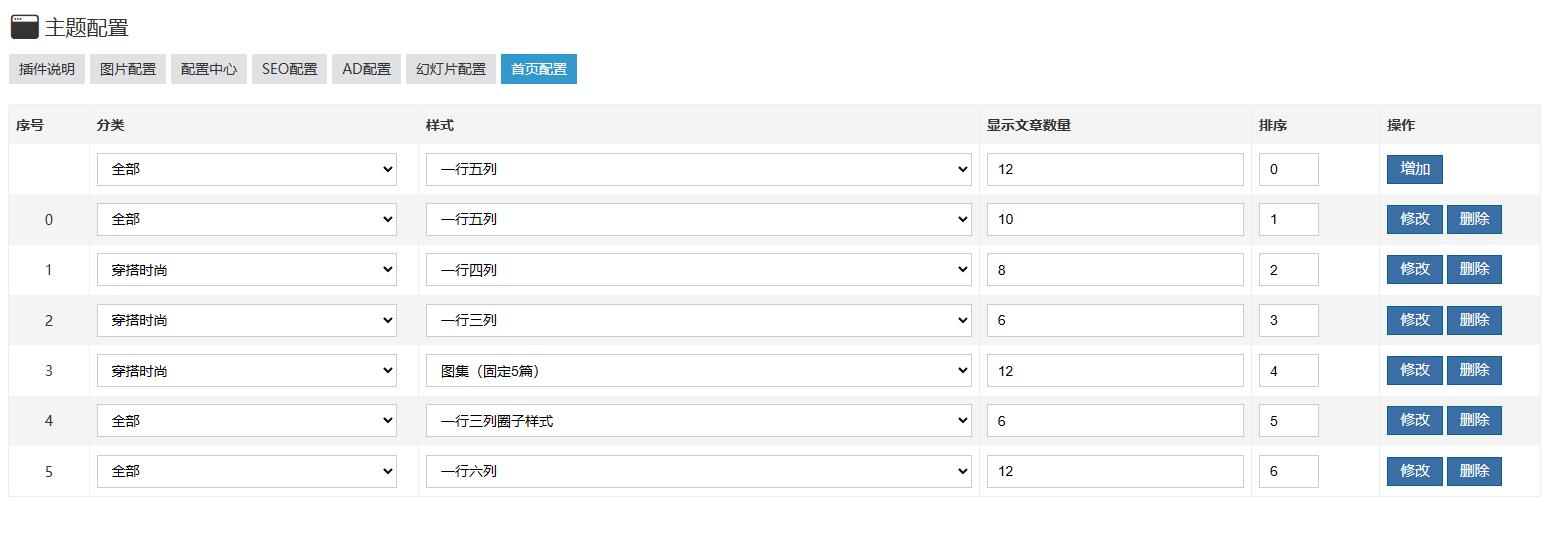
Task: Switch to the 图片配置 tab
Action: coord(128,69)
